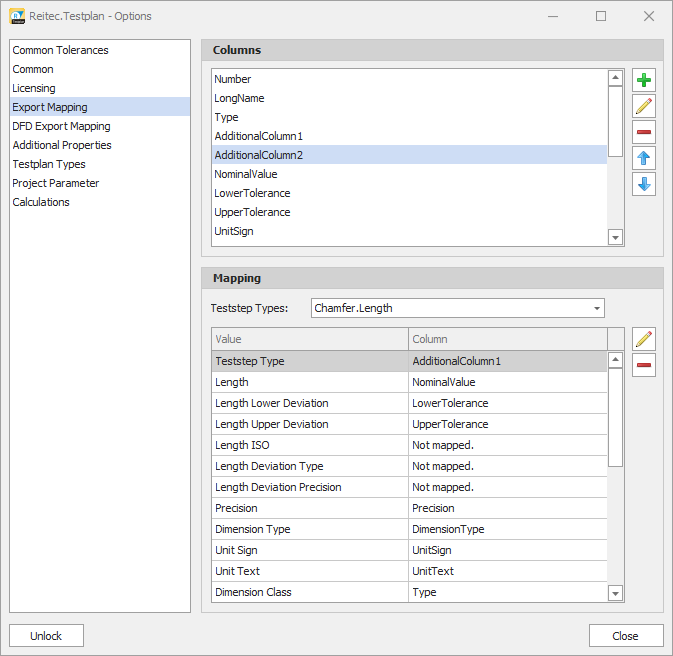Edit mapping with pencil icon beside Mapping table
Screen dimensions: 673x656
click(x=644, y=340)
